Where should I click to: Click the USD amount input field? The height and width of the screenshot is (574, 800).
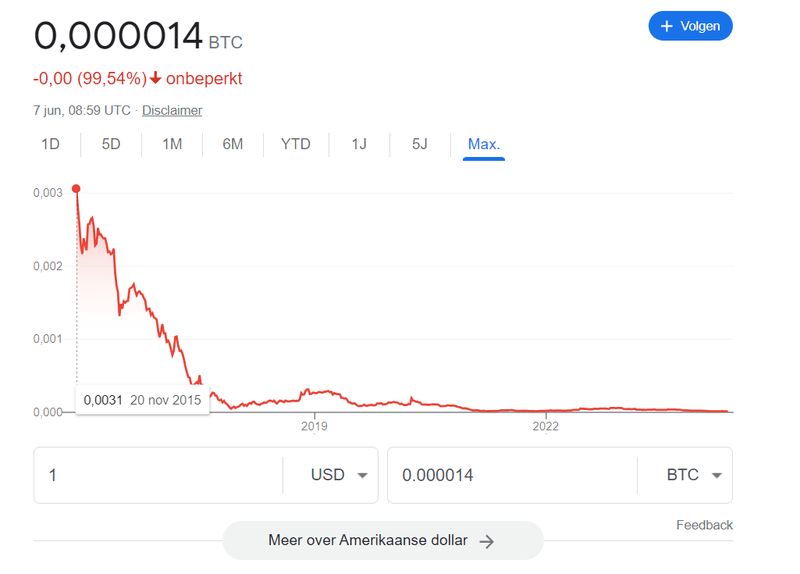[x=158, y=475]
